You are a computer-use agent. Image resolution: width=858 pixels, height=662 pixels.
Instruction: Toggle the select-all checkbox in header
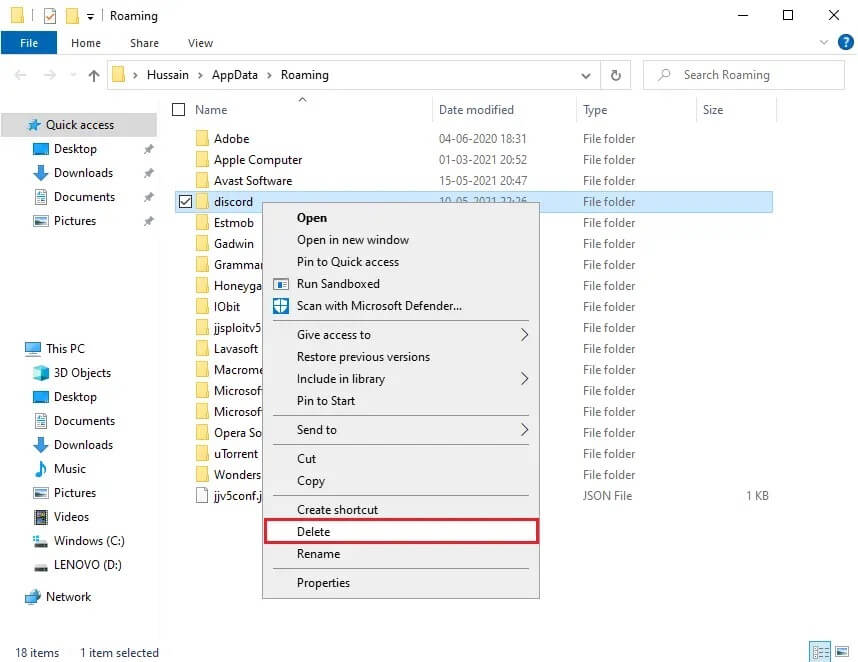click(178, 109)
